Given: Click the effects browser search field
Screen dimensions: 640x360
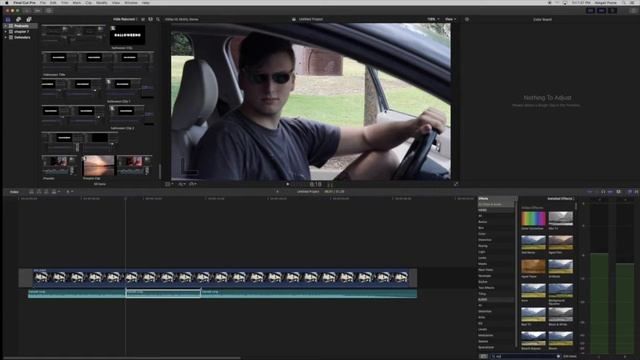Looking at the screenshot, I should [x=526, y=356].
